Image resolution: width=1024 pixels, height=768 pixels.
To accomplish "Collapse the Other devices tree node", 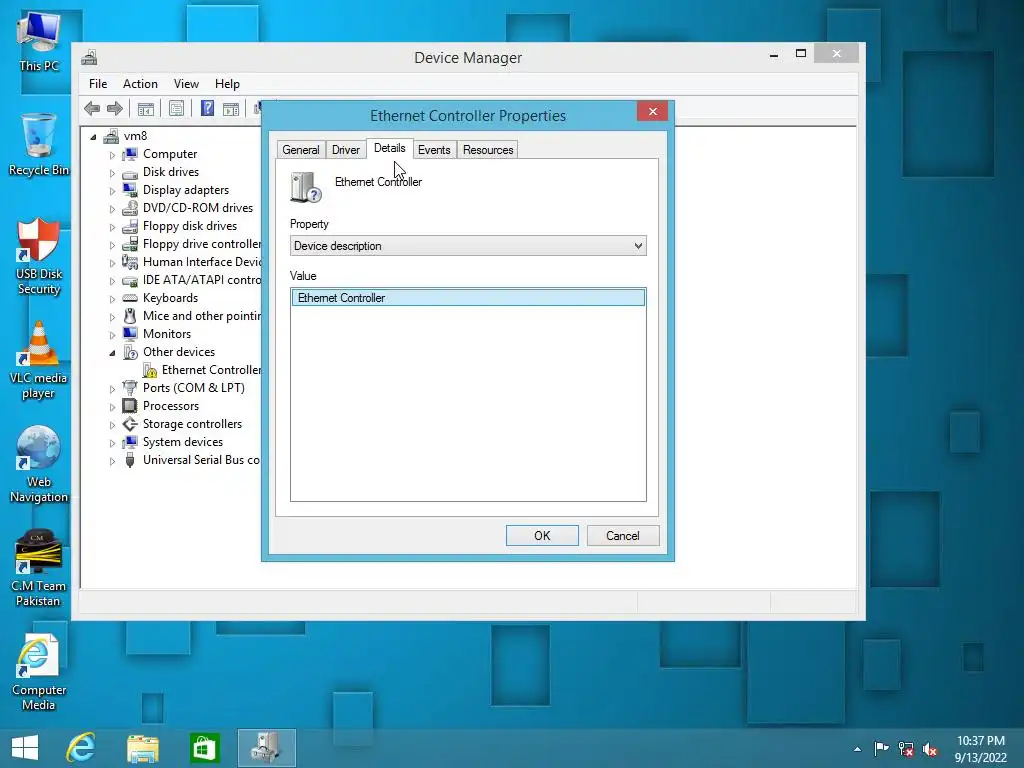I will (112, 353).
